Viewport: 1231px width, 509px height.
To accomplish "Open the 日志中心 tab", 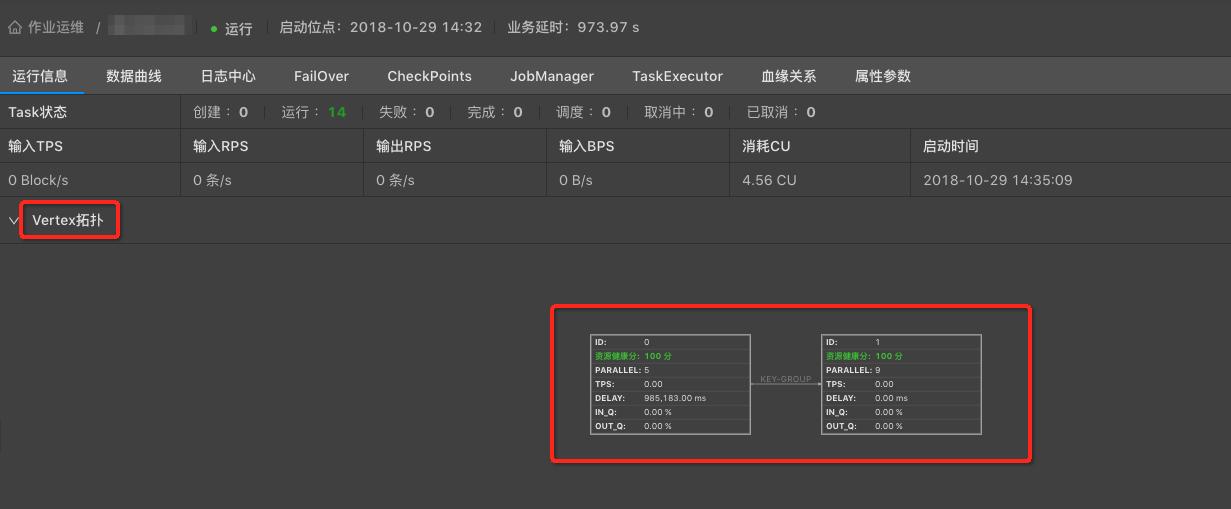I will coord(228,76).
